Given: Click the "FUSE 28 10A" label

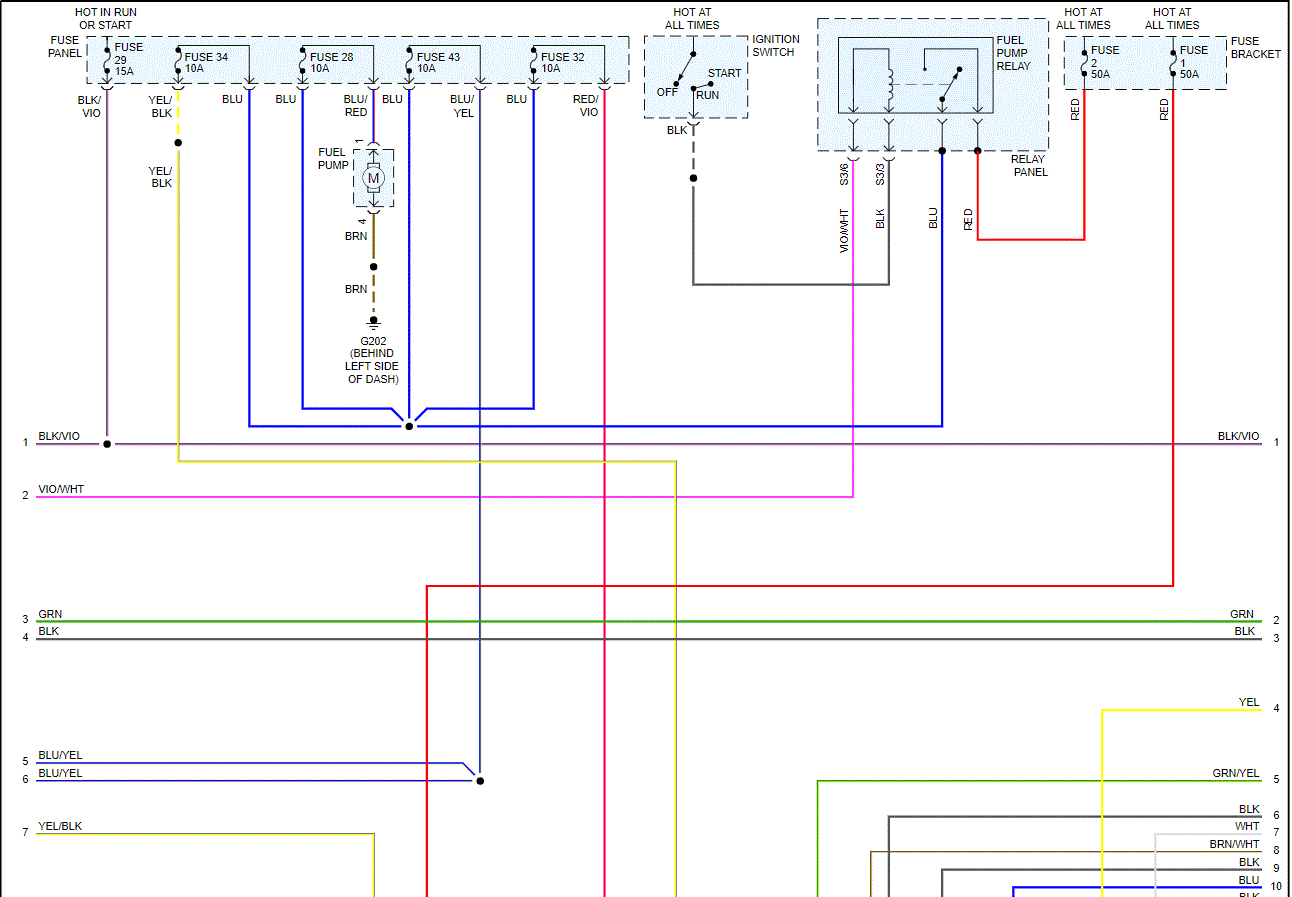Looking at the screenshot, I should pos(331,63).
